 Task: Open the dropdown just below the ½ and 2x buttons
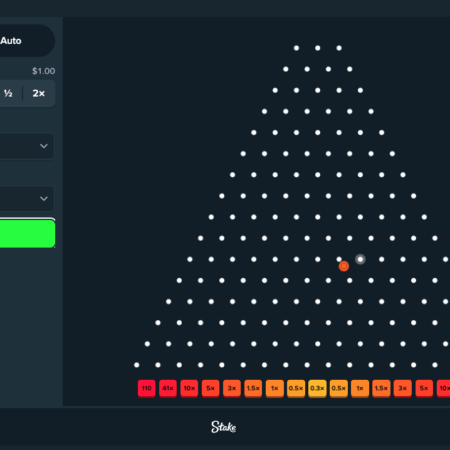(x=27, y=146)
